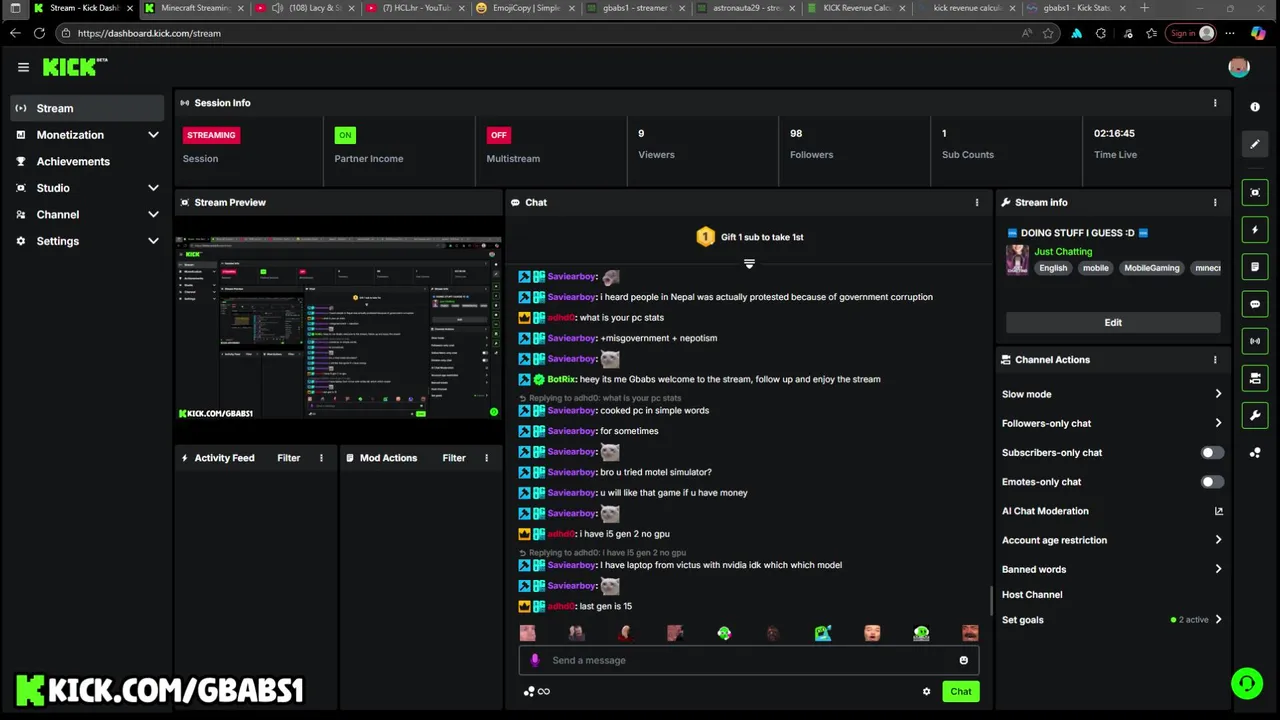Open Banned words arrow

click(x=1218, y=569)
